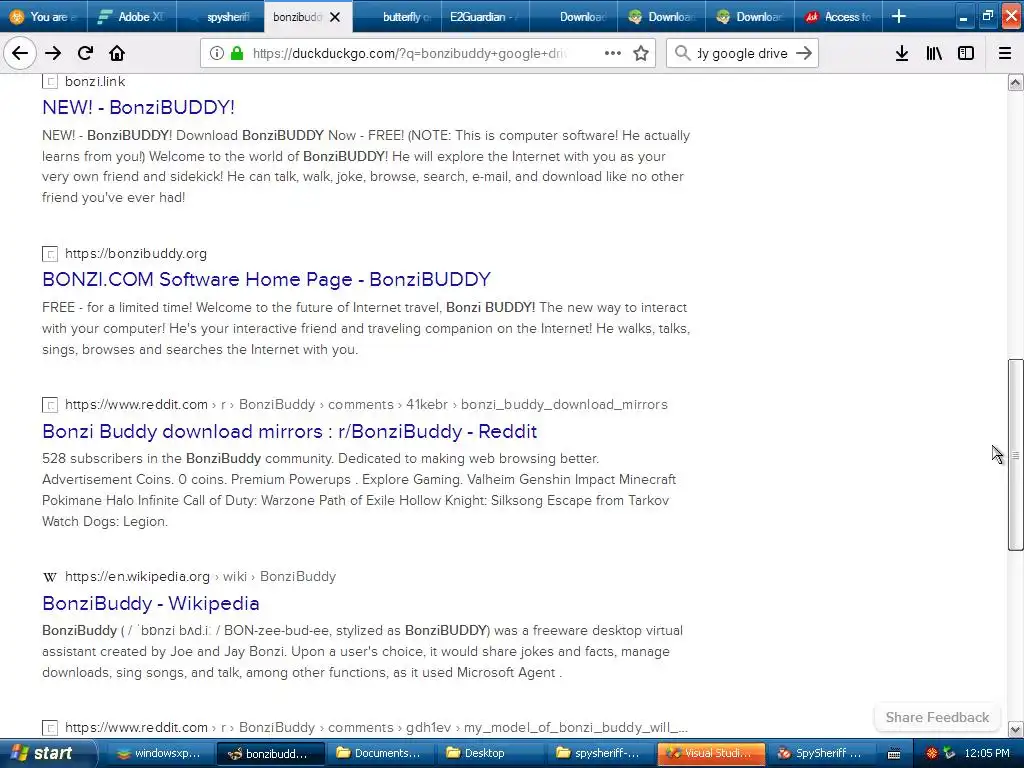Switch to the 'Access to' tab
This screenshot has height=768, width=1024.
coord(837,17)
